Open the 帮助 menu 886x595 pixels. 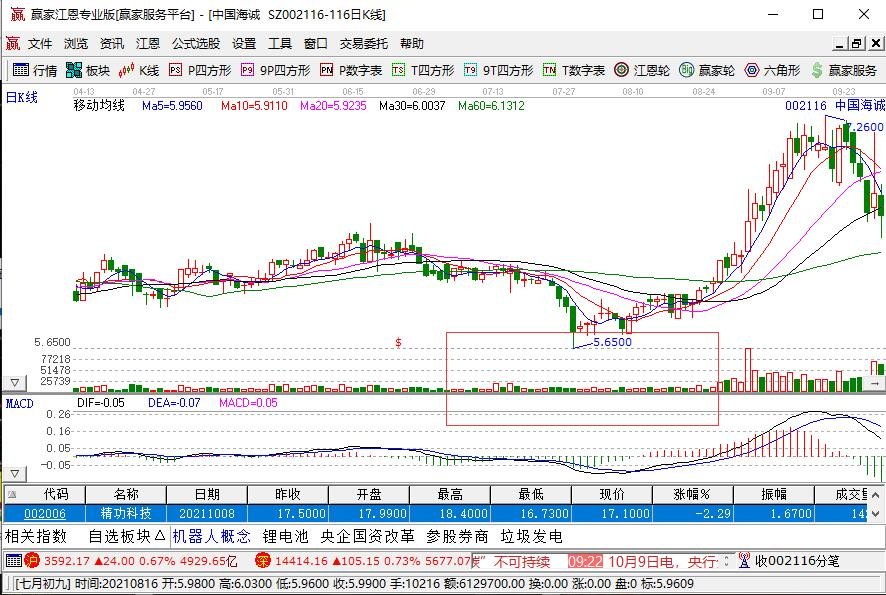point(412,44)
